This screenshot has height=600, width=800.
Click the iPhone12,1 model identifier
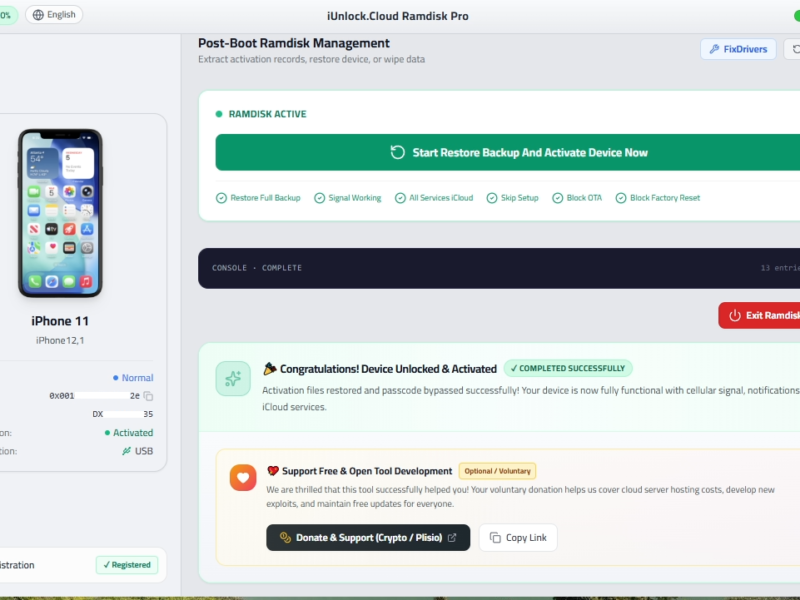pos(60,340)
